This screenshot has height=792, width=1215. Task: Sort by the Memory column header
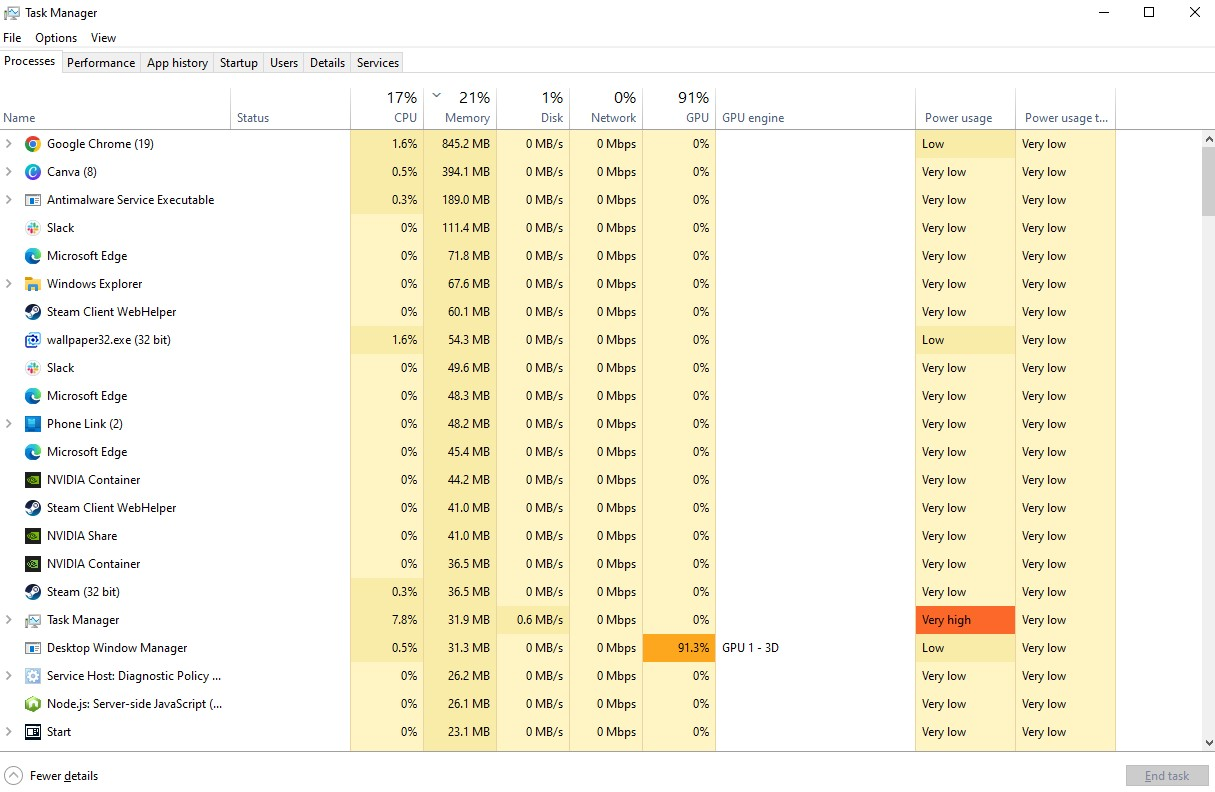tap(460, 108)
